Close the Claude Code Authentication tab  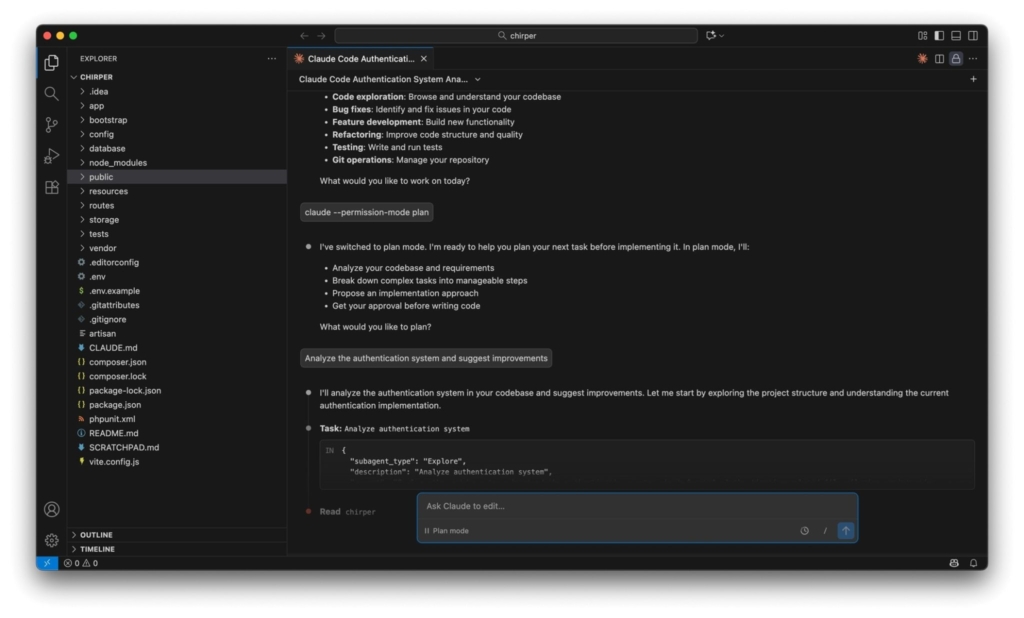tap(424, 59)
